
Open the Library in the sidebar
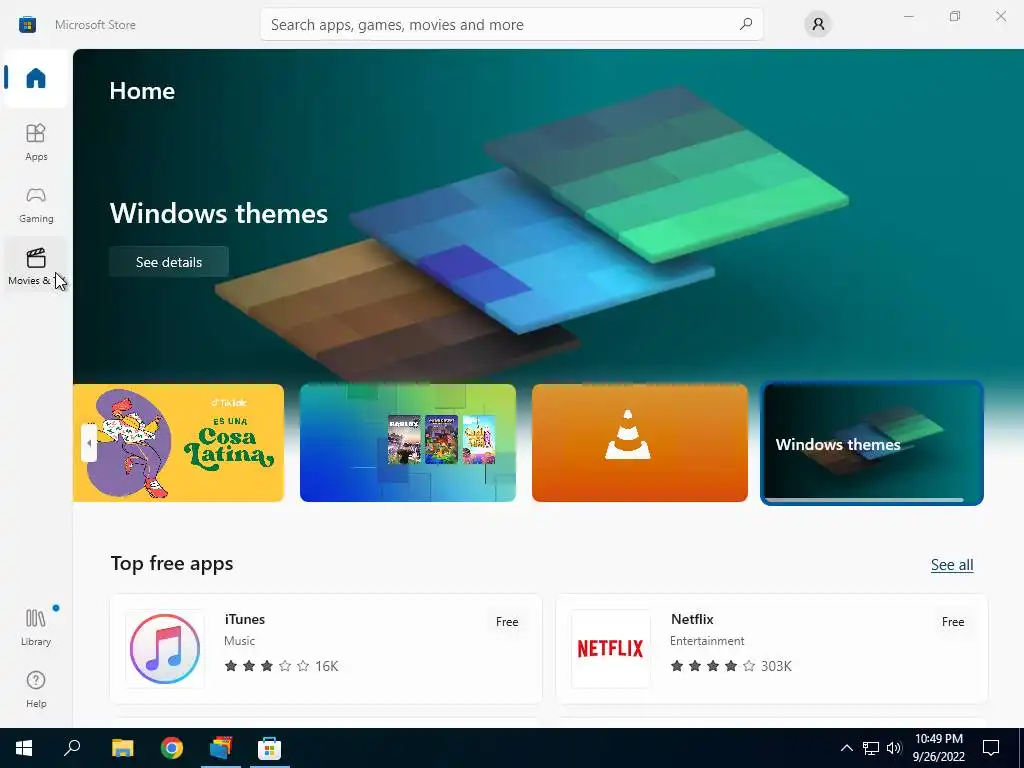point(36,627)
